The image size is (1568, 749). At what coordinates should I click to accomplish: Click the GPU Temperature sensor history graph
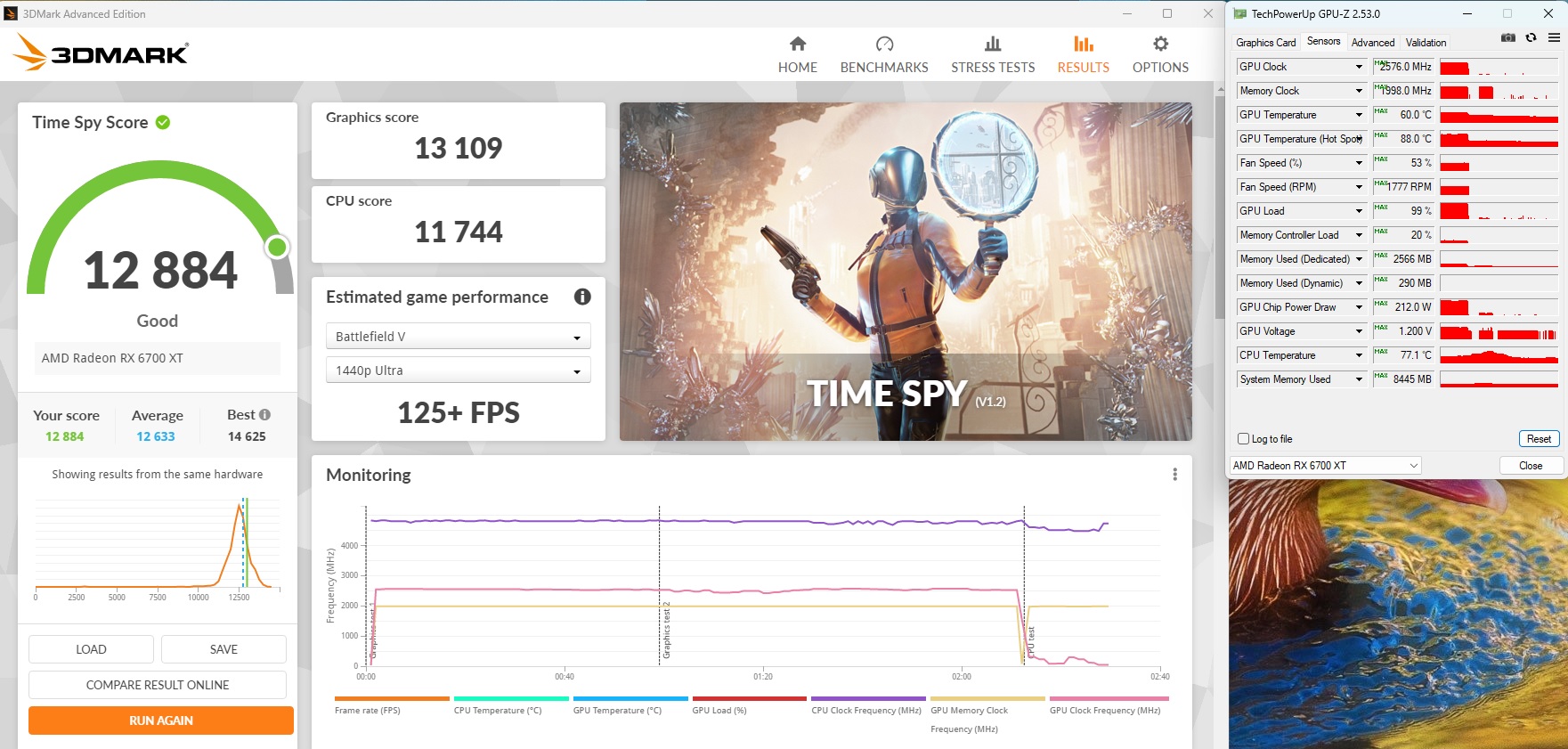1499,115
